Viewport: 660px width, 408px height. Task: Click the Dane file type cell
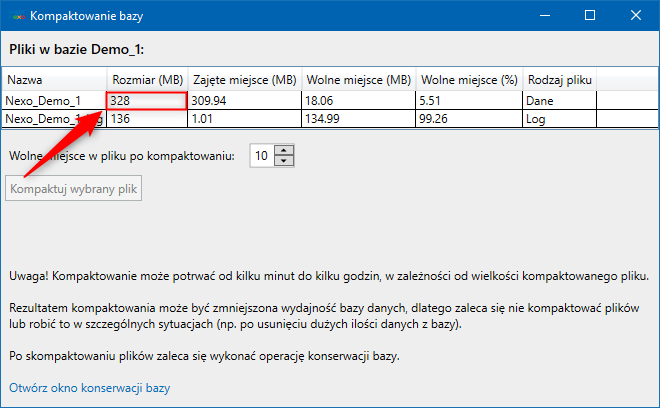[559, 100]
